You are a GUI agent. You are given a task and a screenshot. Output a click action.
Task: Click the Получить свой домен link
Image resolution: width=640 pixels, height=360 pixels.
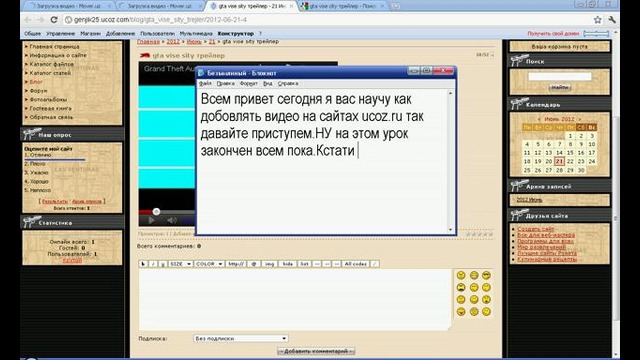553,33
